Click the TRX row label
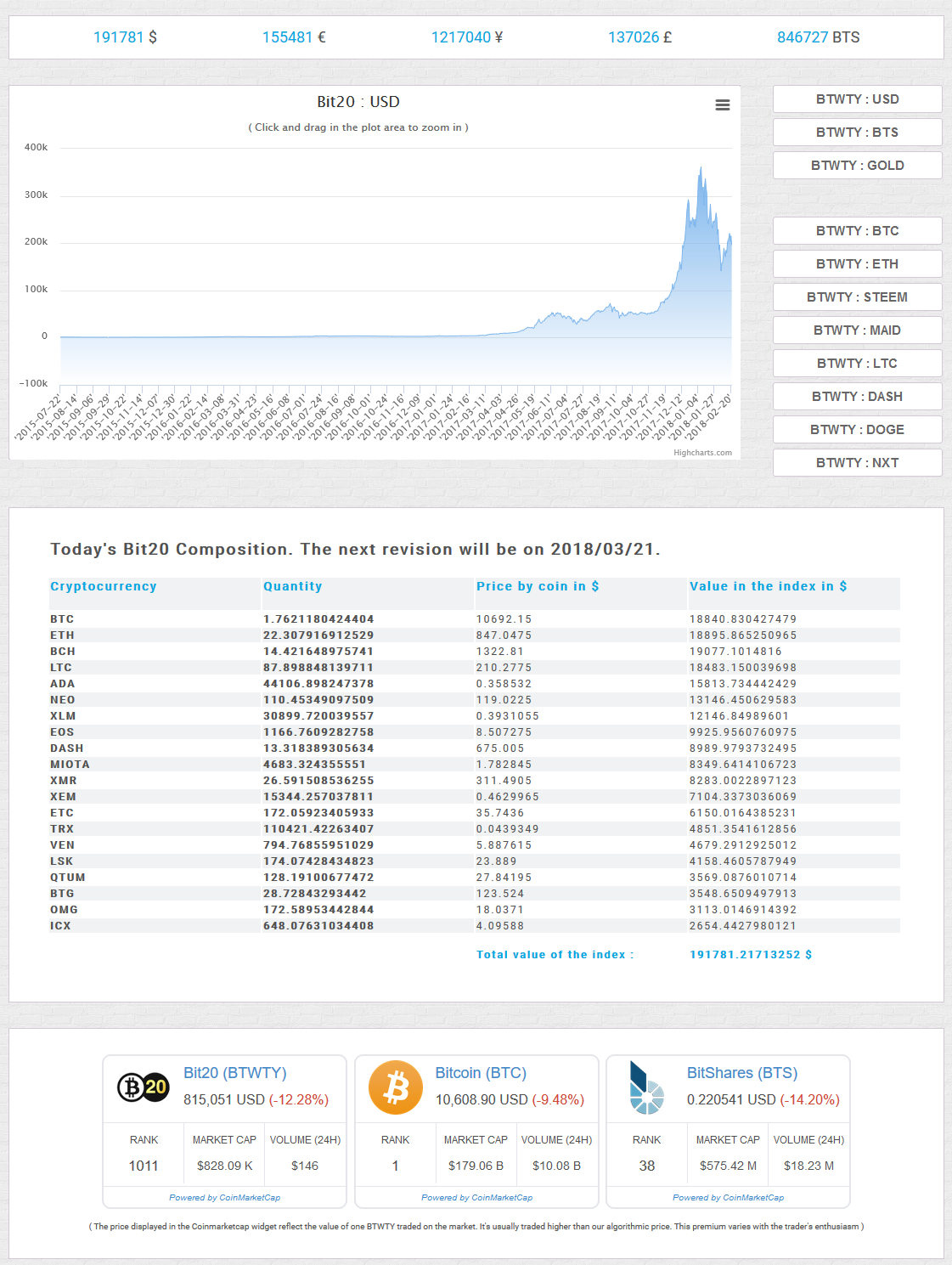 click(62, 829)
